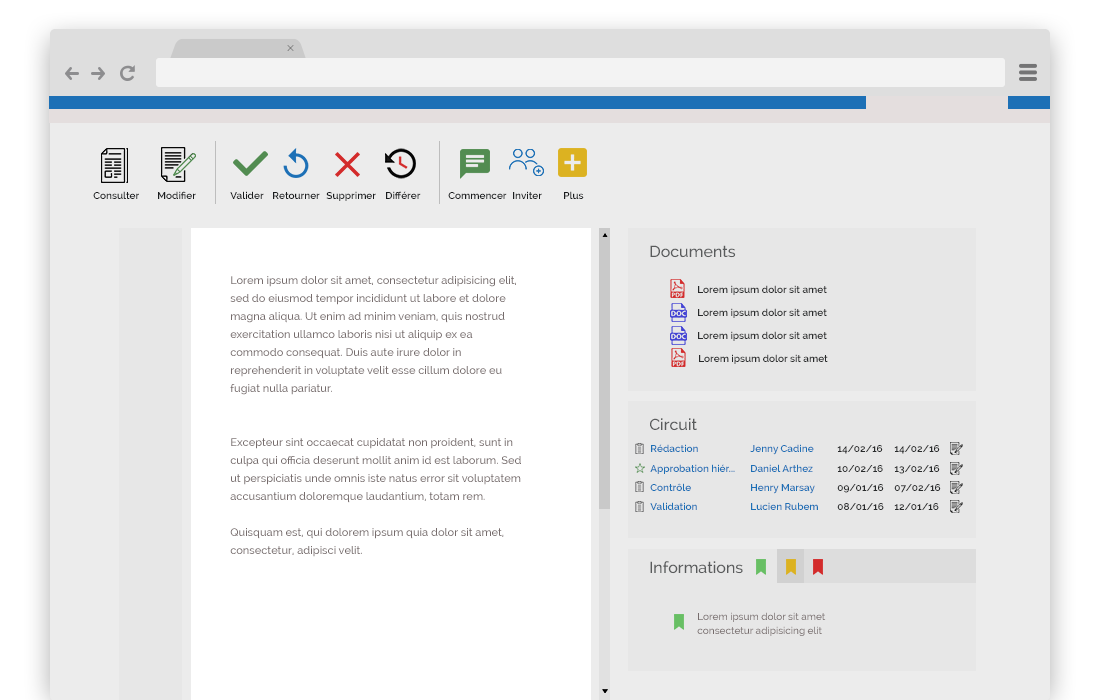Open the yellow Plus button
1100x700 pixels.
pos(572,163)
